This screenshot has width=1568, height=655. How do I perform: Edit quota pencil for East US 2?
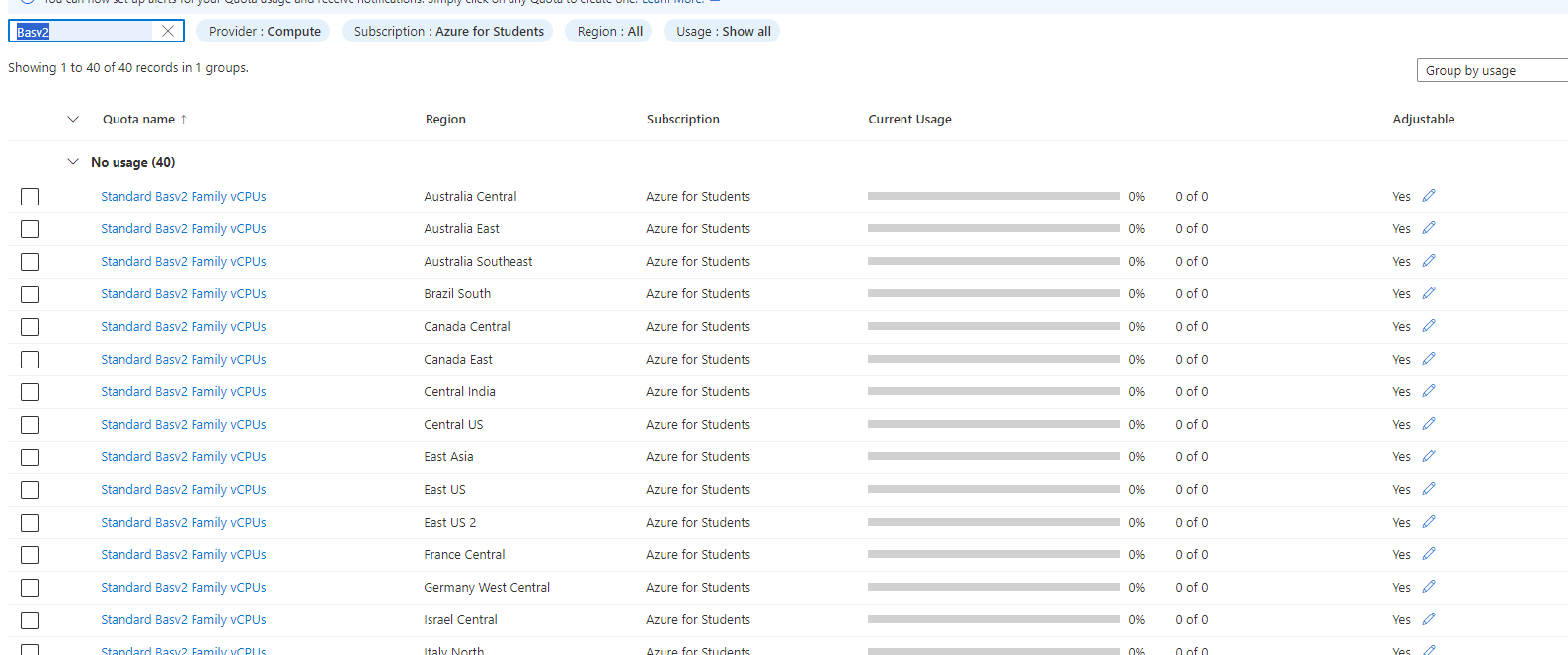tap(1429, 522)
